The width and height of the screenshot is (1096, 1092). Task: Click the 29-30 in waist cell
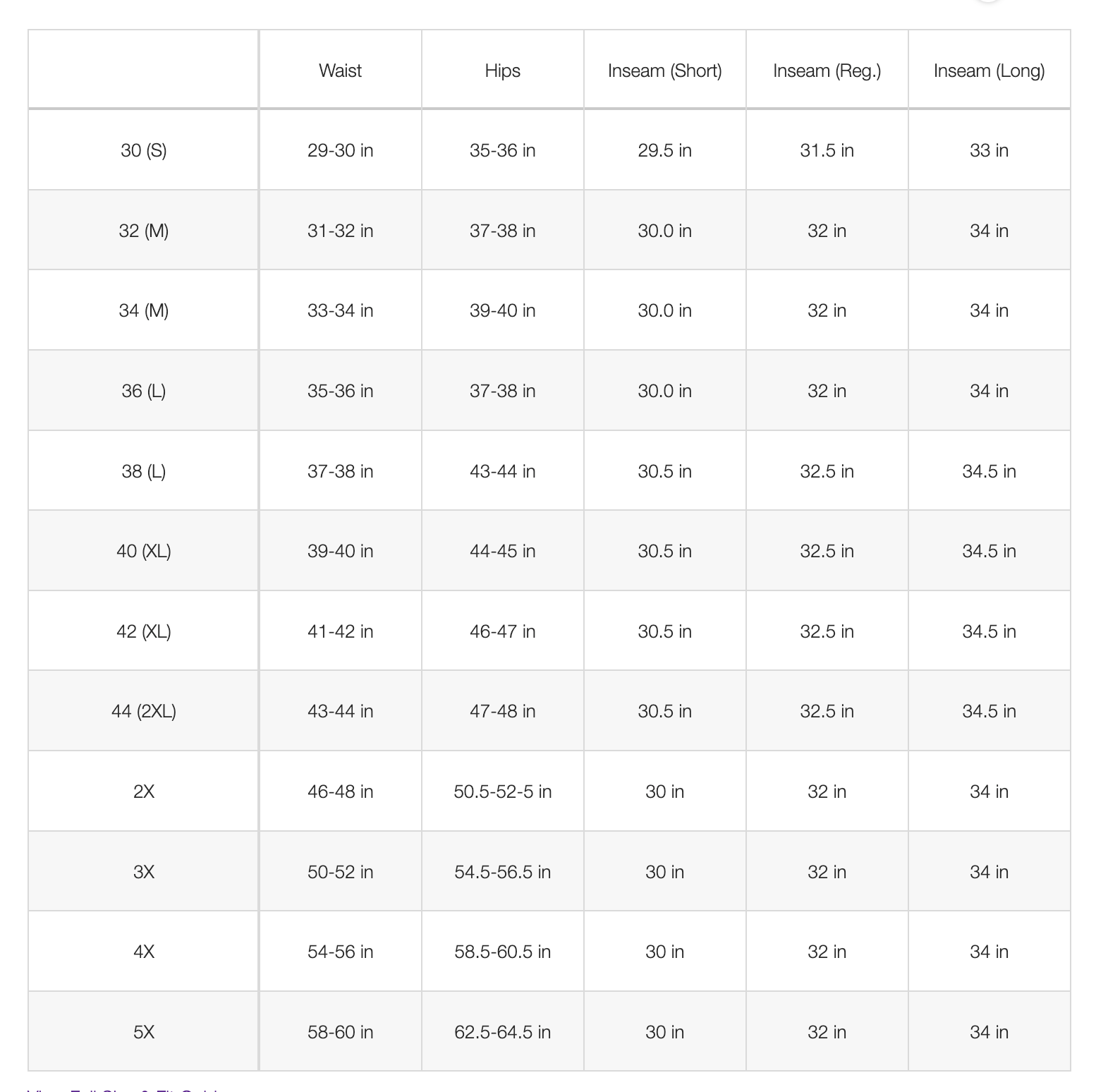coord(340,150)
